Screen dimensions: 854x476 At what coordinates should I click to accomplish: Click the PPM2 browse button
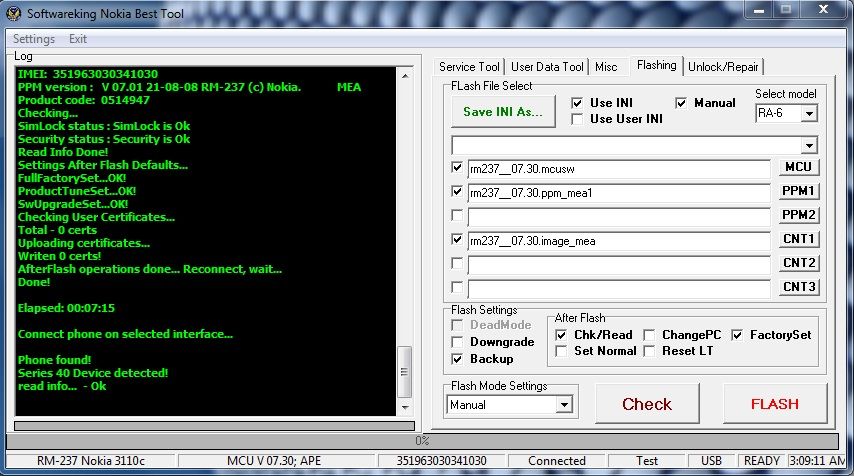click(x=798, y=215)
